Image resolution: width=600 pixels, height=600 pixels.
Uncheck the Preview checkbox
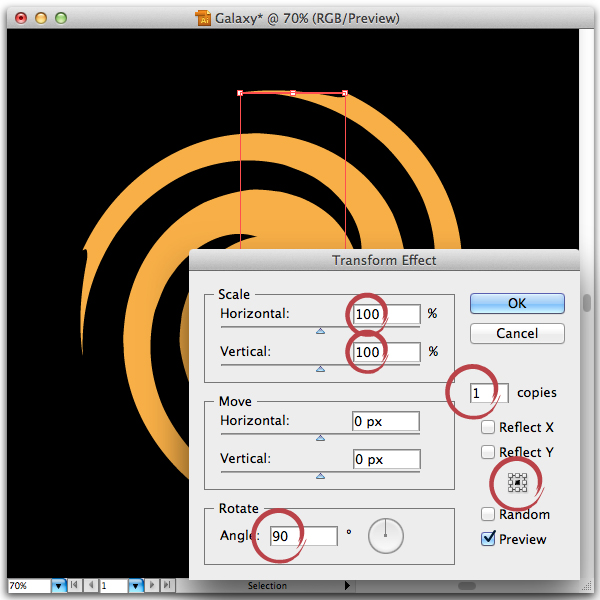488,539
